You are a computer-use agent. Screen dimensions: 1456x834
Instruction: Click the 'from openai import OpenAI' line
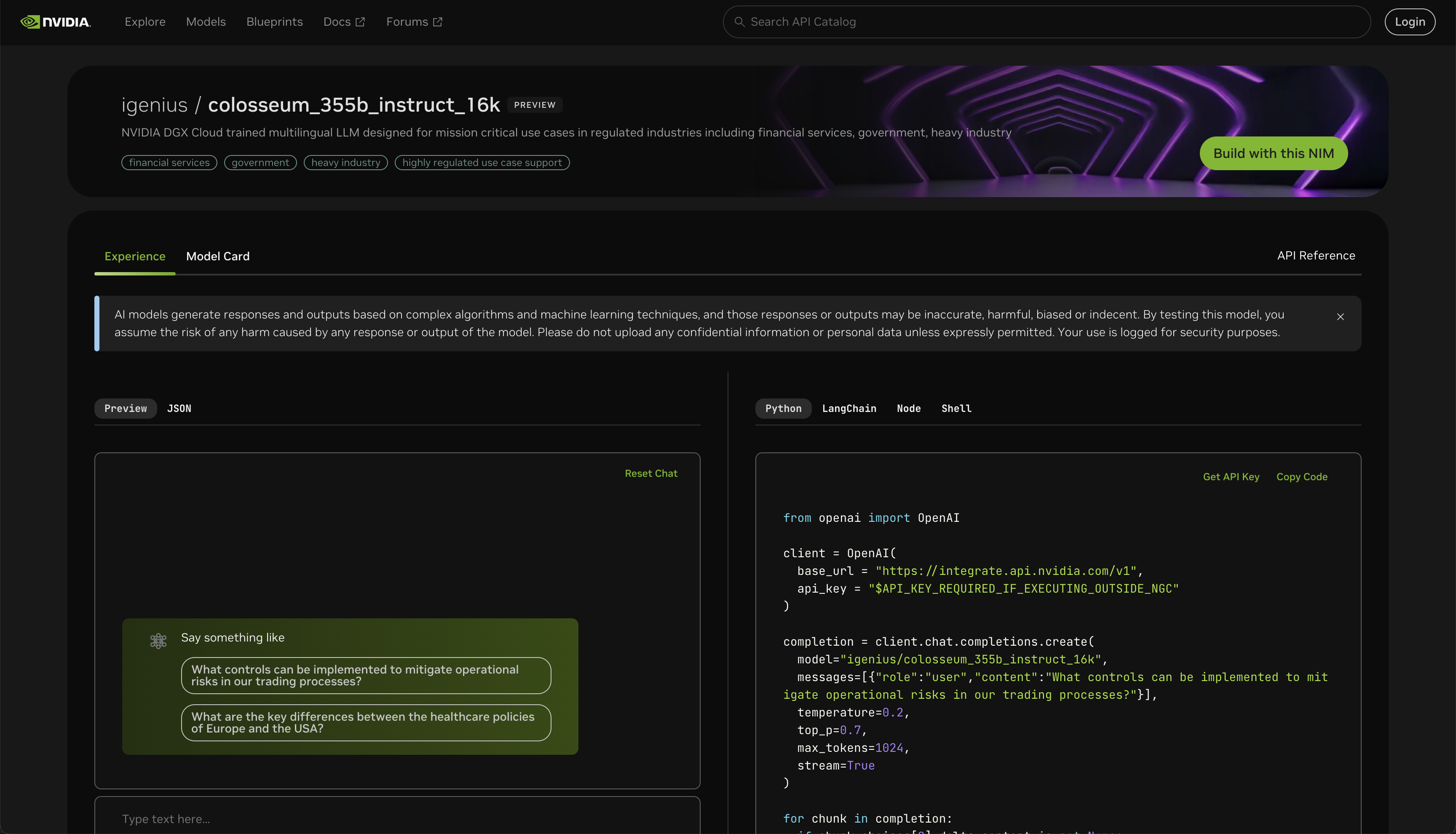(871, 518)
